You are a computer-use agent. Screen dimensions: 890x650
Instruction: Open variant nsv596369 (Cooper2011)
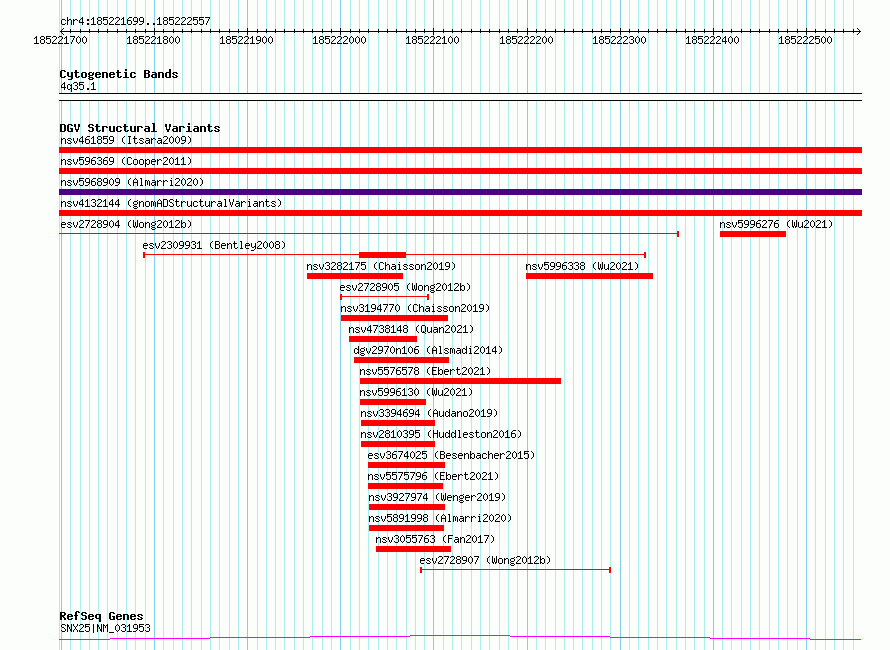coord(125,161)
